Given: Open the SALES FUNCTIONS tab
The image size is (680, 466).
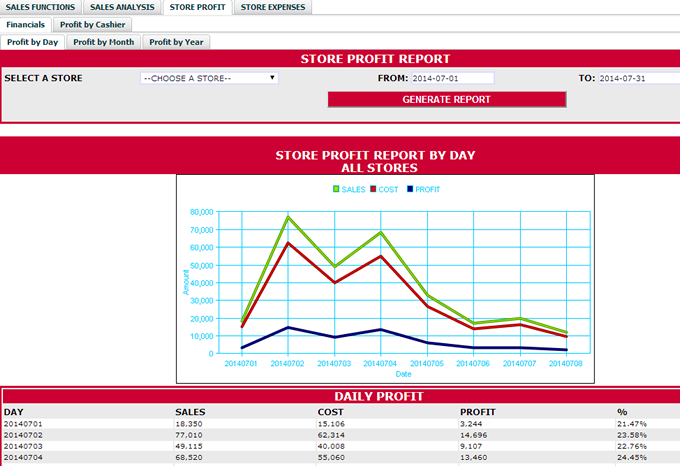Looking at the screenshot, I should [x=40, y=7].
